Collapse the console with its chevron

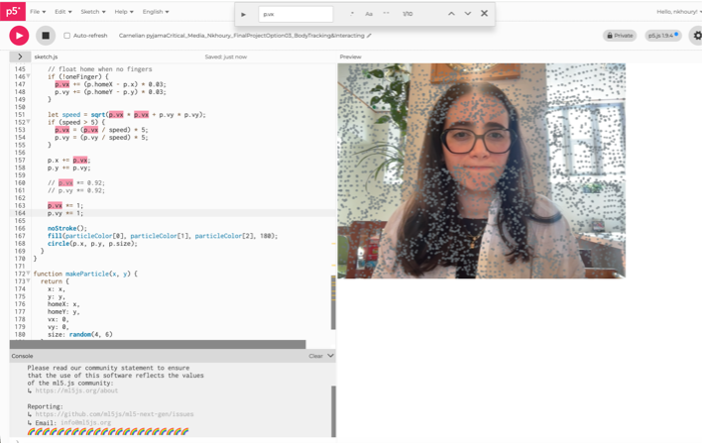tap(330, 356)
